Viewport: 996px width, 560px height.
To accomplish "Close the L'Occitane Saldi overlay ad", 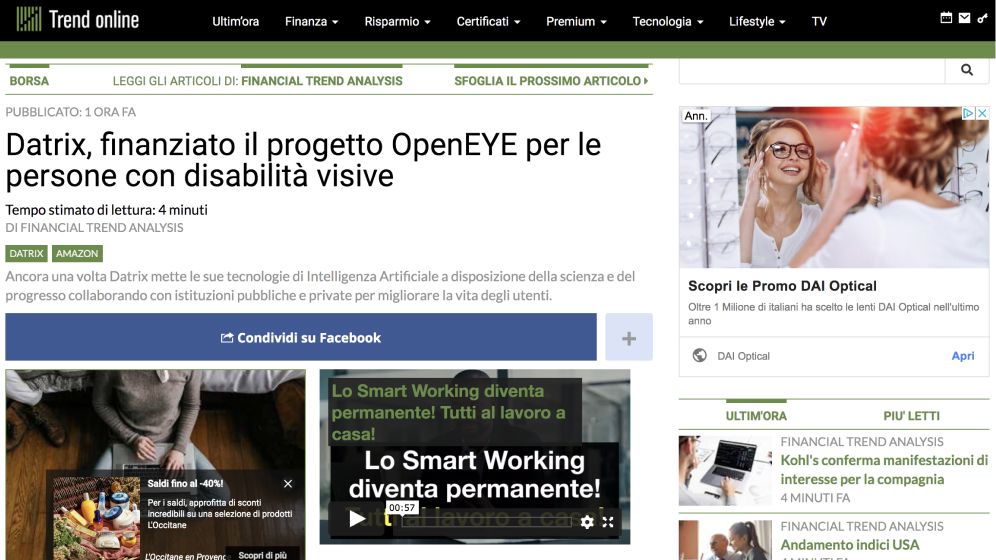I will [x=288, y=484].
